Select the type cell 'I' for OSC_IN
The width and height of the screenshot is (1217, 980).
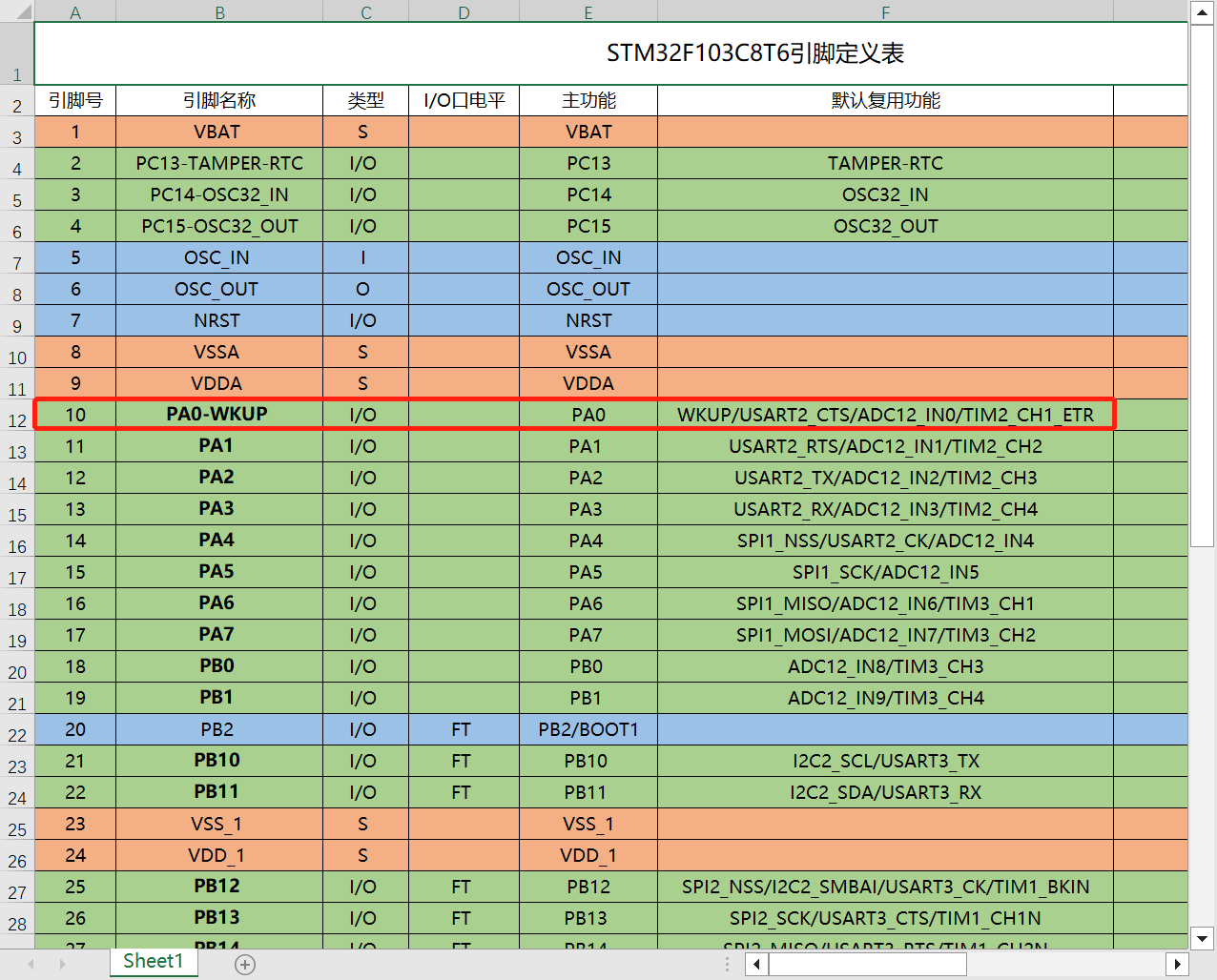[x=365, y=257]
